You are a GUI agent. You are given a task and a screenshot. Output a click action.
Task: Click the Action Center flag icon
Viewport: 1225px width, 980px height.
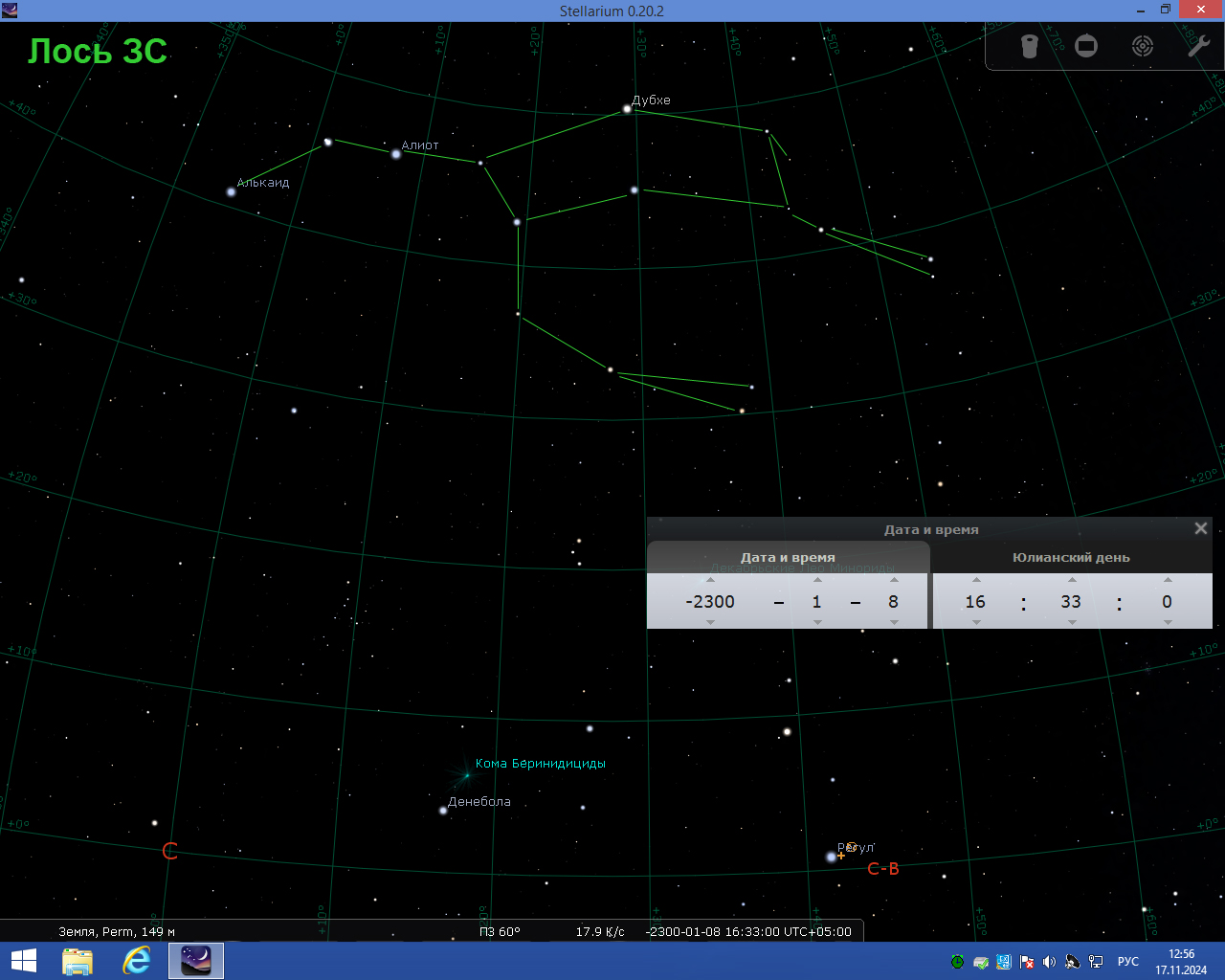click(x=1027, y=962)
